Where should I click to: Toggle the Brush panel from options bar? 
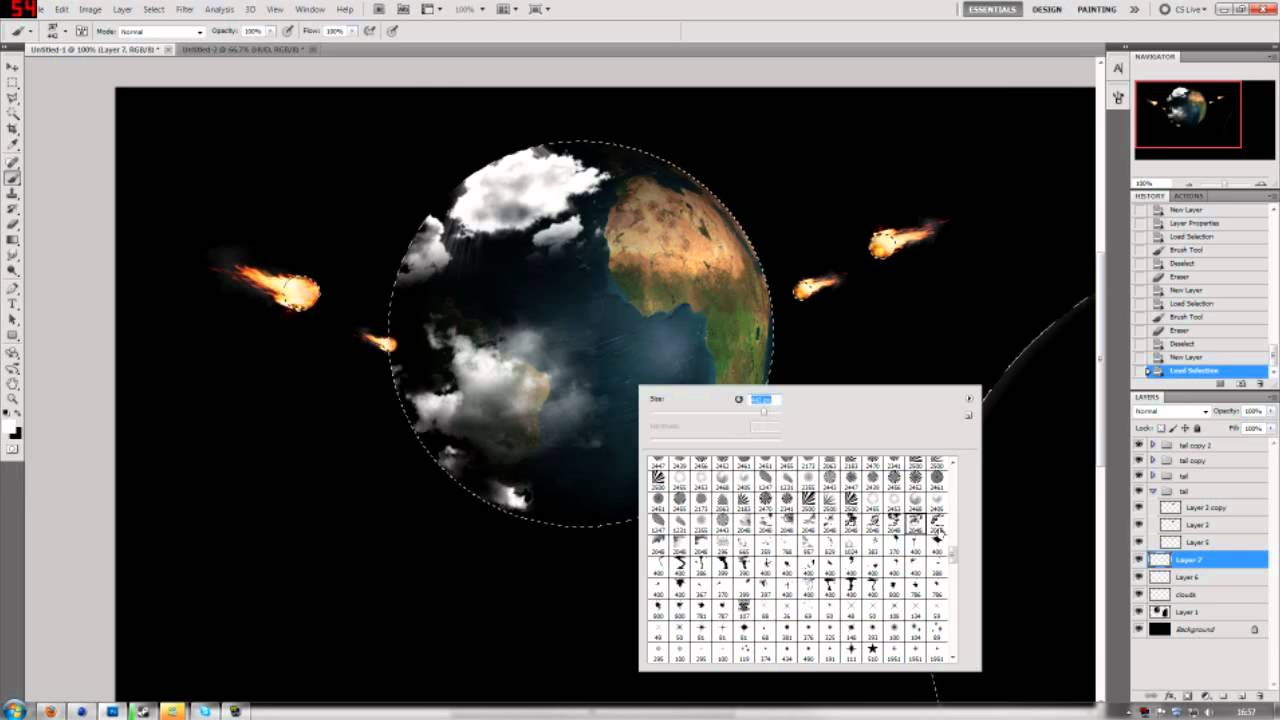pyautogui.click(x=82, y=31)
